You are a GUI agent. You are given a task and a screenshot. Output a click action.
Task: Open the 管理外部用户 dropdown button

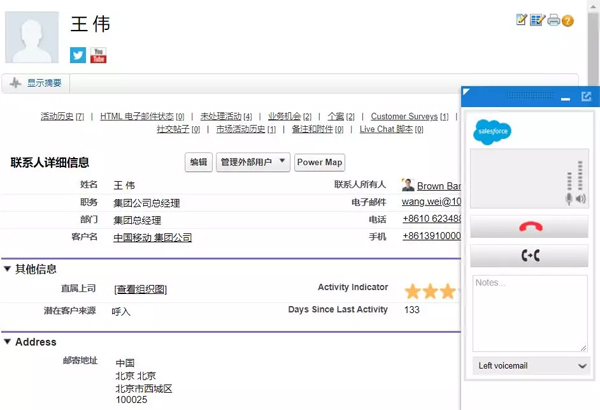coord(253,162)
